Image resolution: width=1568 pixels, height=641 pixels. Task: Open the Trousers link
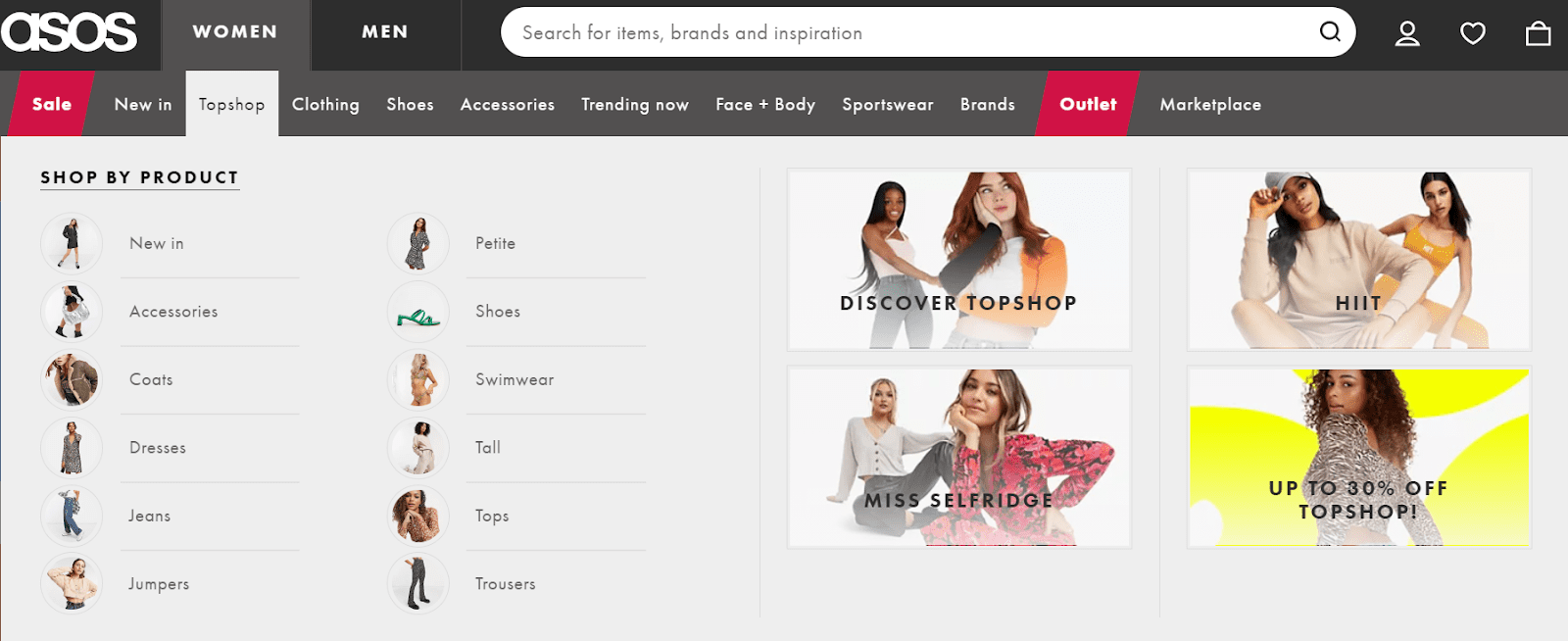pyautogui.click(x=506, y=584)
